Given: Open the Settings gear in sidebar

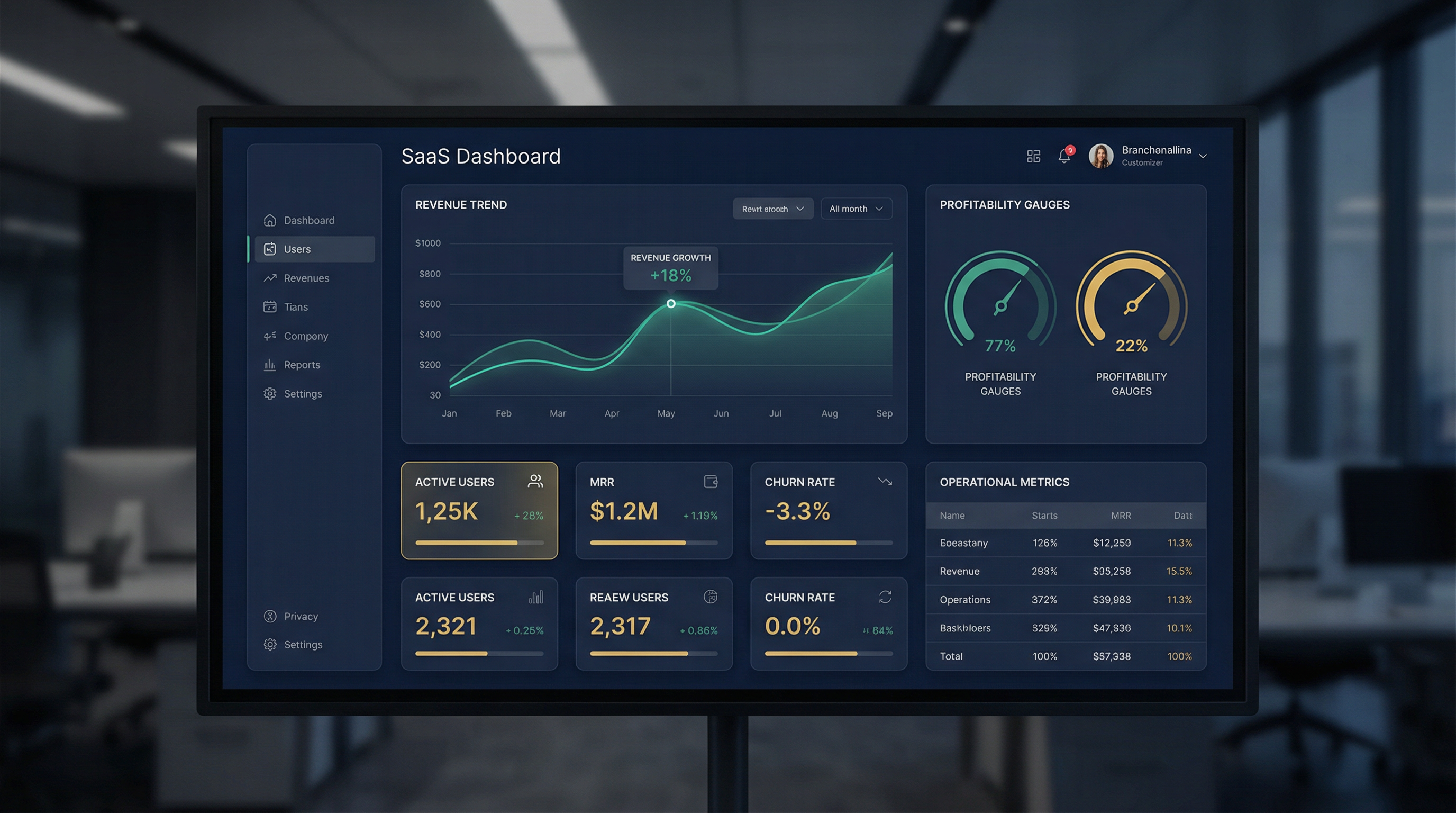Looking at the screenshot, I should 270,393.
